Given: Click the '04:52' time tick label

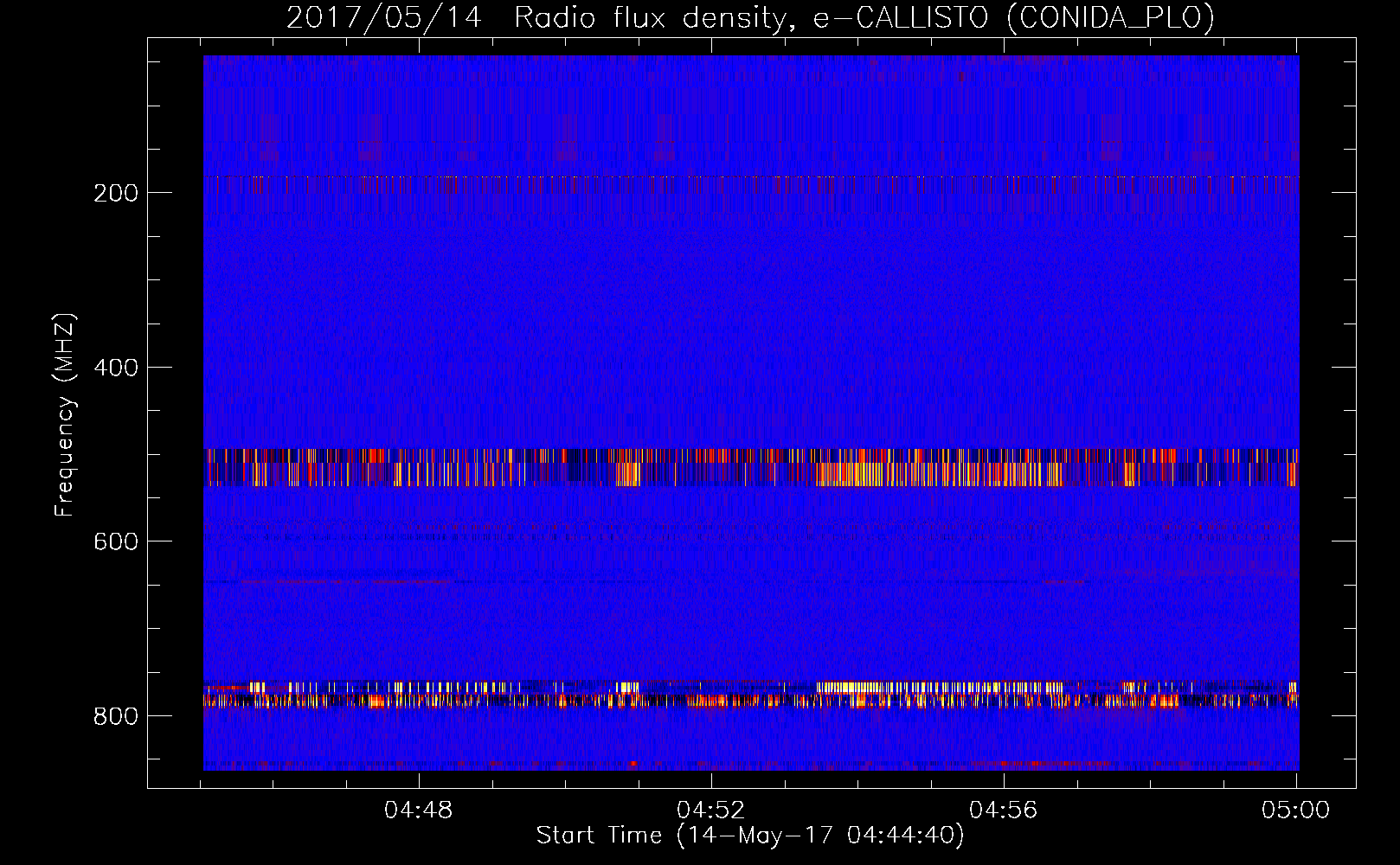Looking at the screenshot, I should [x=711, y=811].
